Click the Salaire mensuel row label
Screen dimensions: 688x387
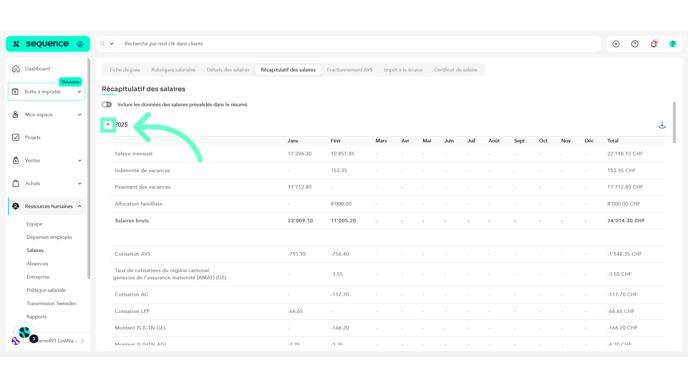click(133, 154)
